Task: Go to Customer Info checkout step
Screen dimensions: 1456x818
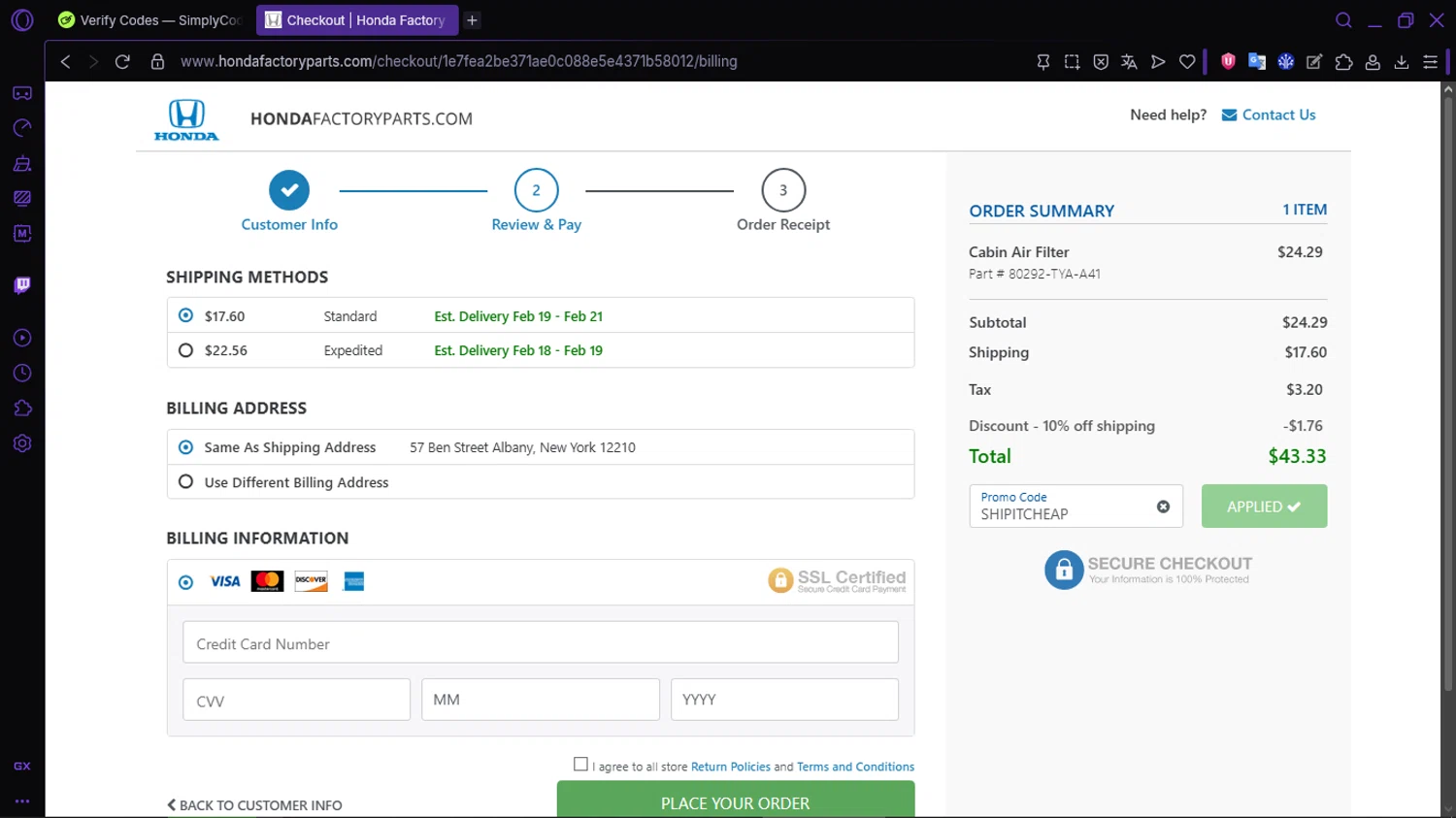Action: (289, 202)
